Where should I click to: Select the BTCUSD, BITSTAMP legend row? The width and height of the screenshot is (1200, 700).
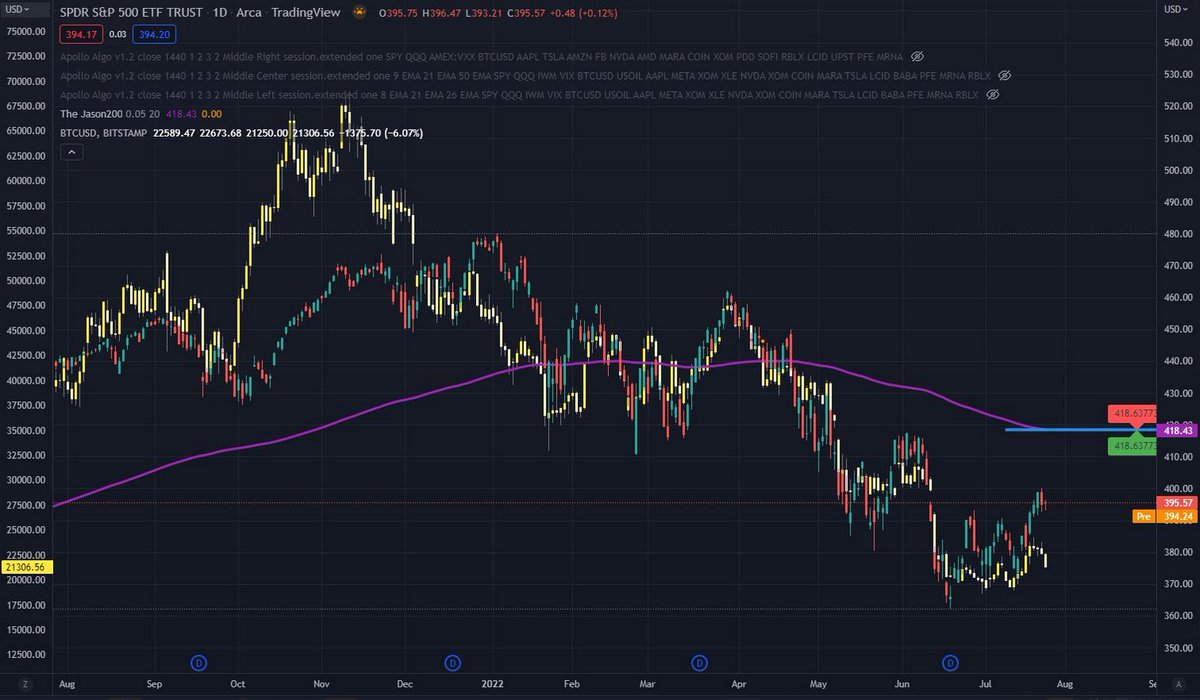(243, 132)
